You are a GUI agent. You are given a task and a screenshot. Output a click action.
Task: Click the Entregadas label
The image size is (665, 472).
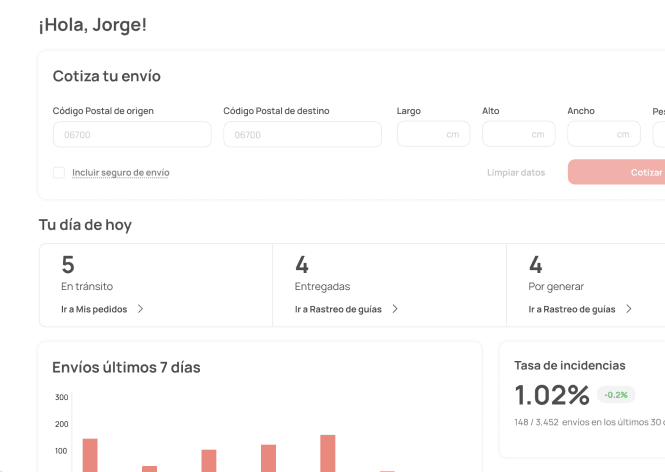coord(322,287)
